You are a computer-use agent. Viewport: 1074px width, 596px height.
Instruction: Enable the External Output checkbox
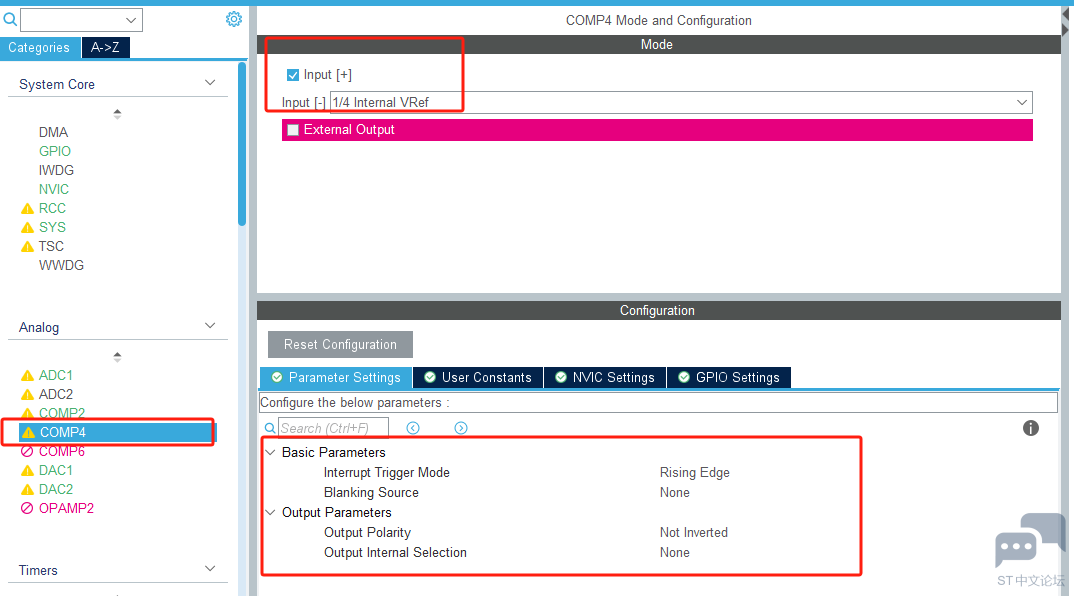pos(293,130)
